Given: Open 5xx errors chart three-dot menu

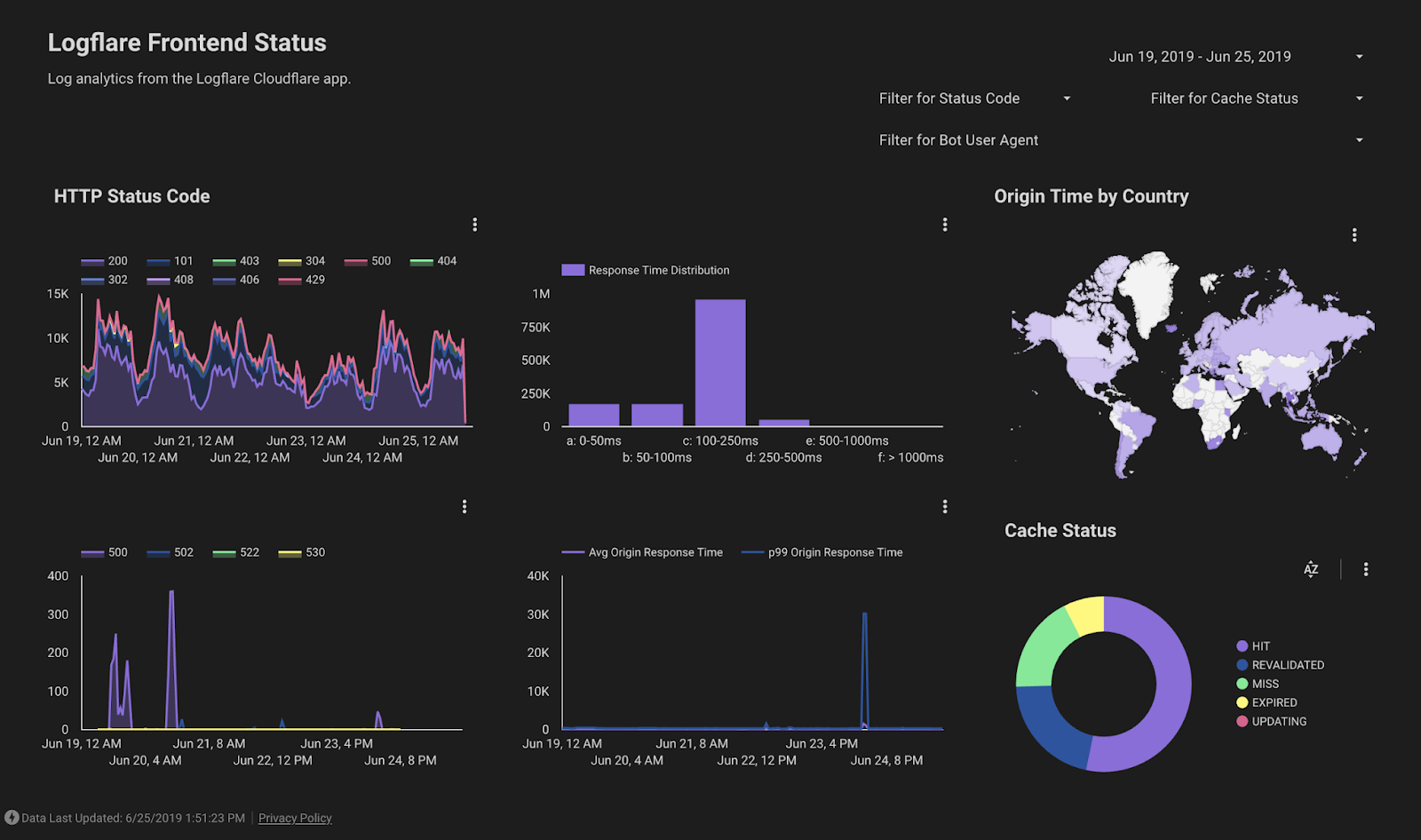Looking at the screenshot, I should click(x=464, y=506).
